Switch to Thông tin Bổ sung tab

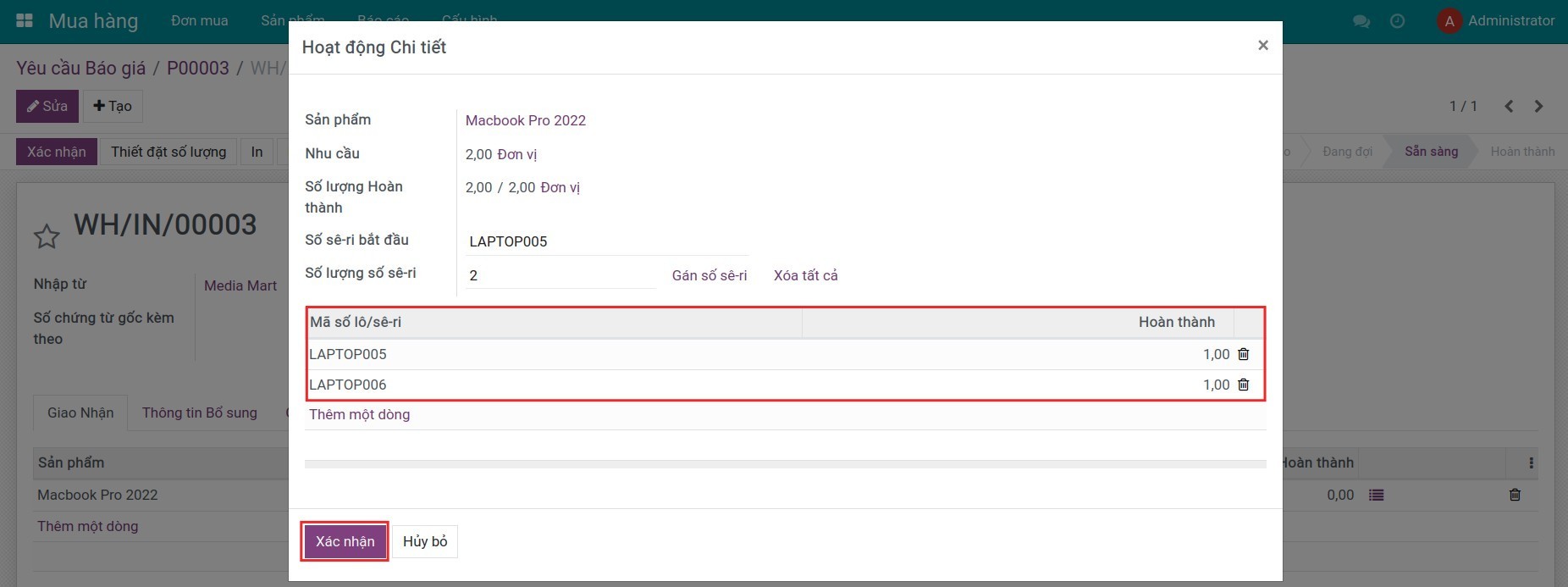click(200, 413)
